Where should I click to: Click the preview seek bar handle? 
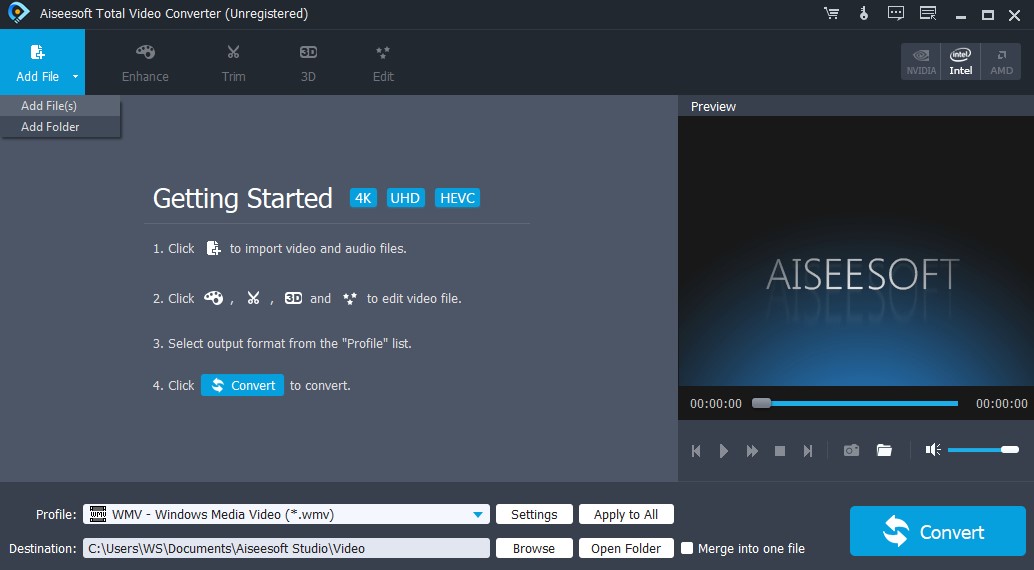[762, 403]
